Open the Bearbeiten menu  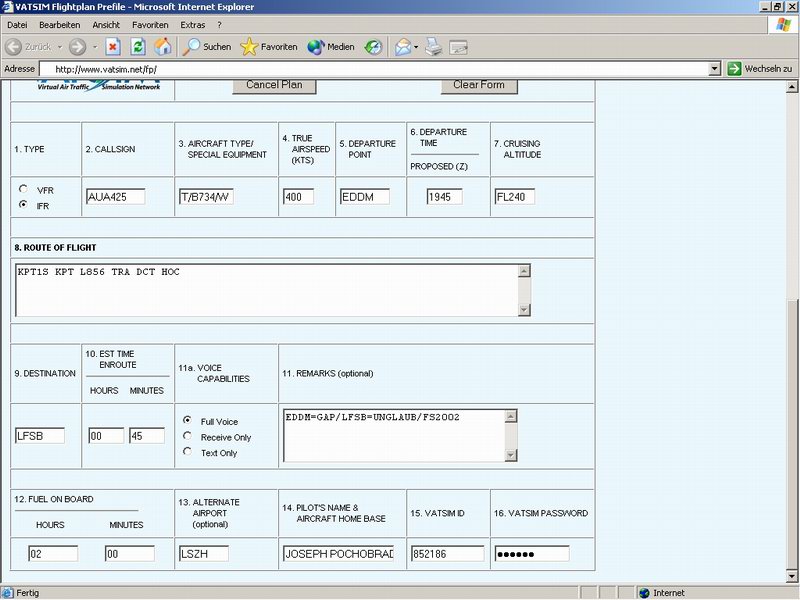(59, 24)
